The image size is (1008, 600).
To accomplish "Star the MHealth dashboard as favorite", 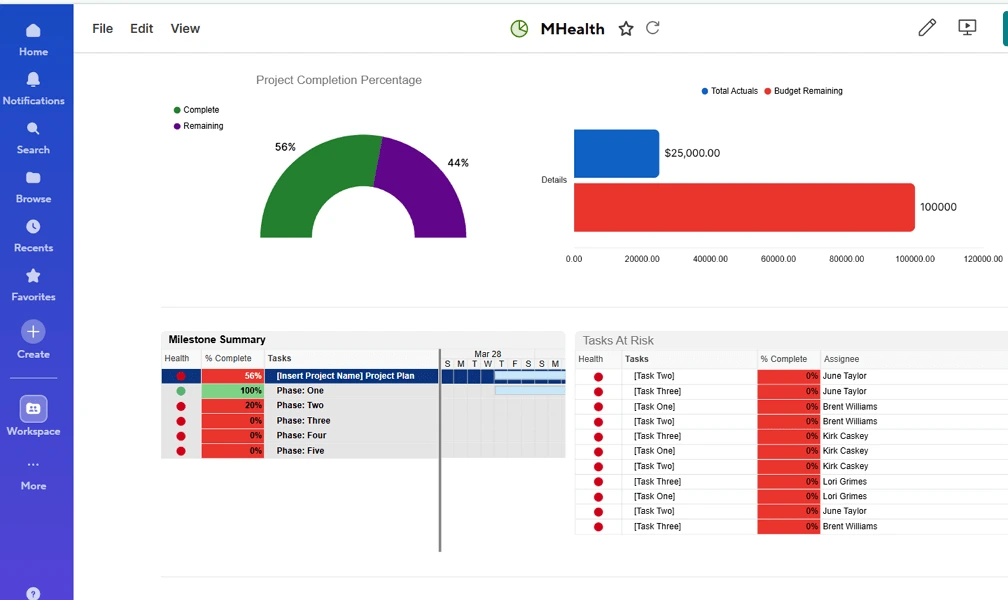I will pos(626,28).
